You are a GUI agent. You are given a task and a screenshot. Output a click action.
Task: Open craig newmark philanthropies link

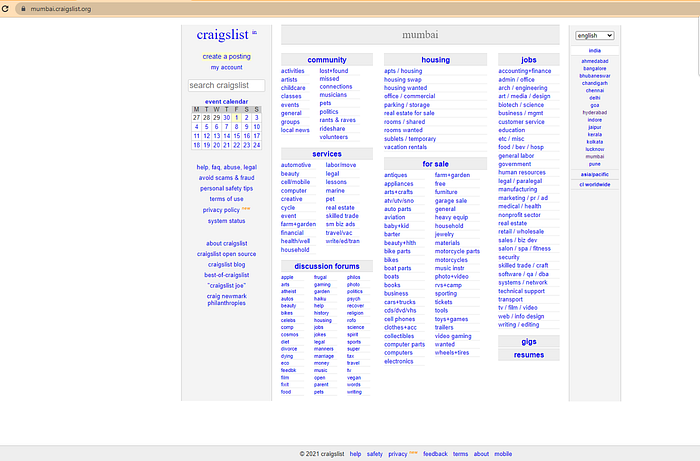point(226,299)
